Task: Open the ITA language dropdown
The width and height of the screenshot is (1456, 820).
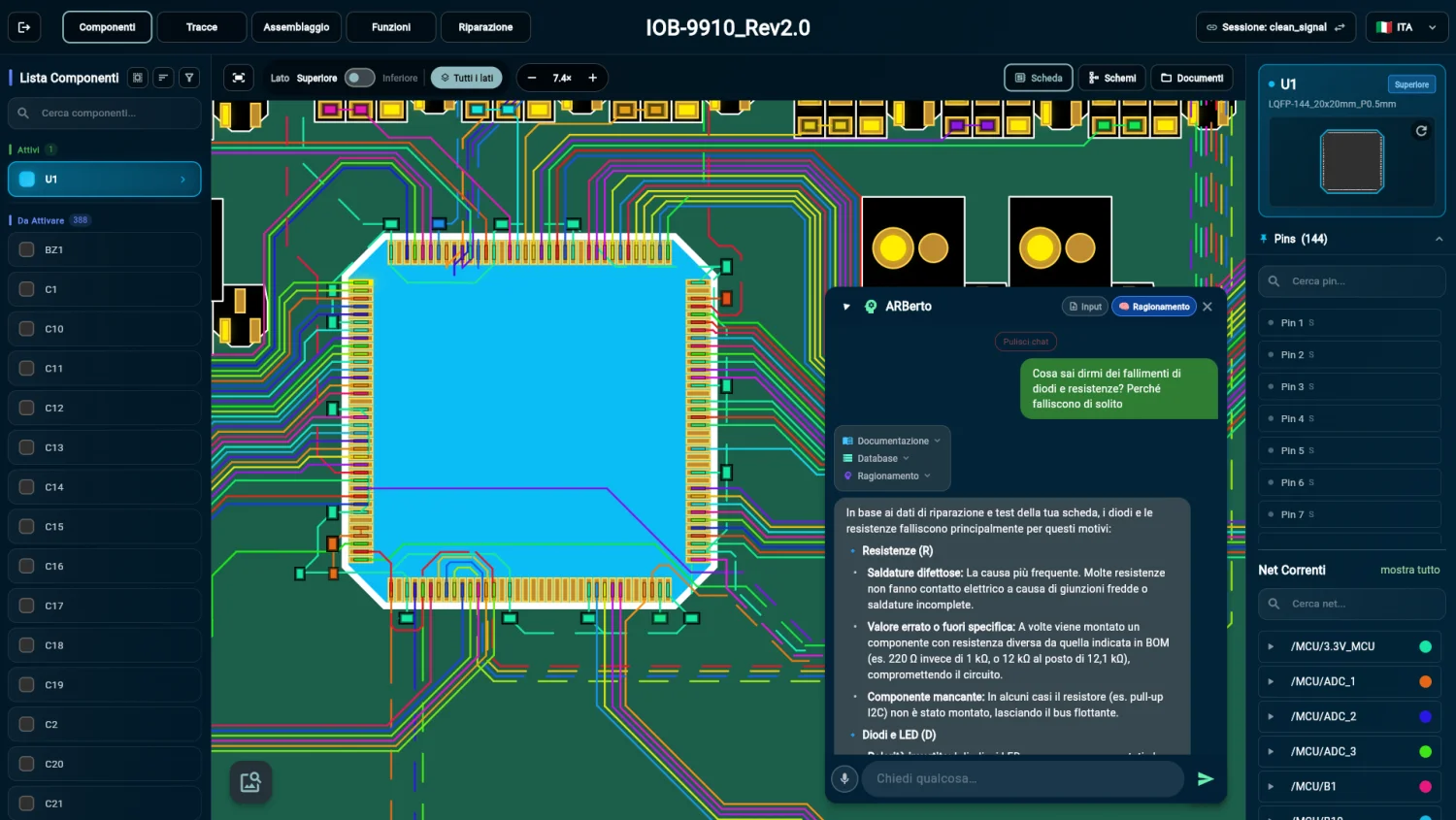Action: [1406, 27]
